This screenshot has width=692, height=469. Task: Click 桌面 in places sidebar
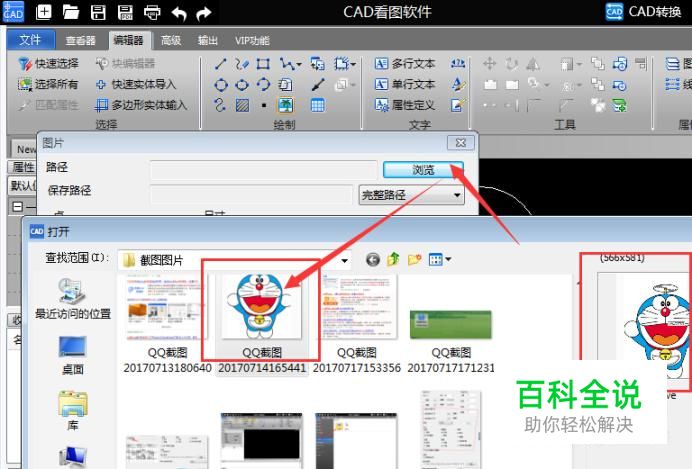point(72,355)
